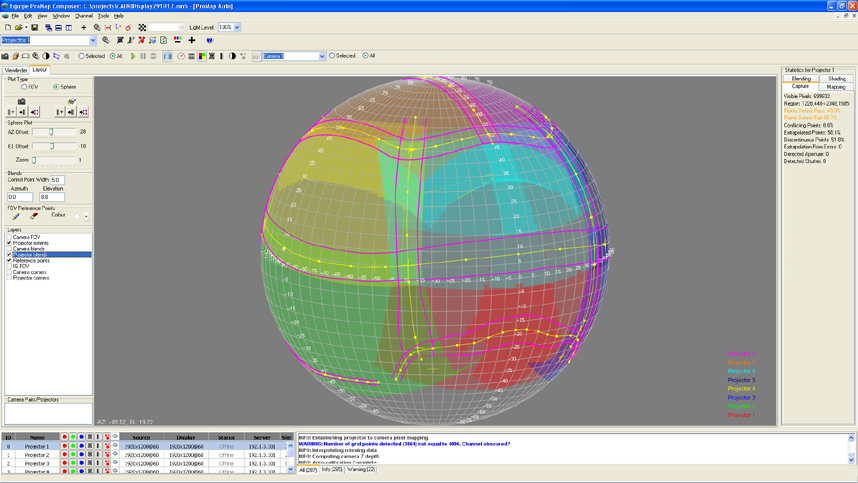Viewport: 858px width, 483px height.
Task: Open the Channel menu
Action: tap(84, 16)
